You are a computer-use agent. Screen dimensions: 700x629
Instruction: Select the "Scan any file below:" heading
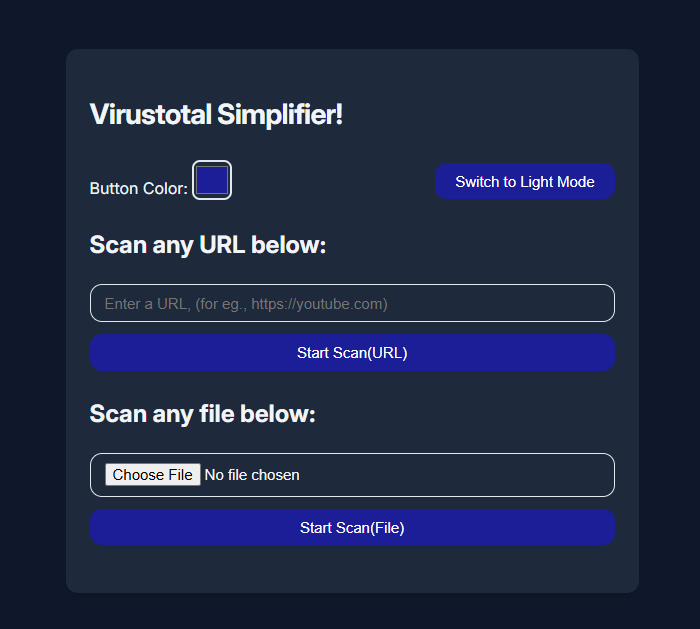click(203, 414)
